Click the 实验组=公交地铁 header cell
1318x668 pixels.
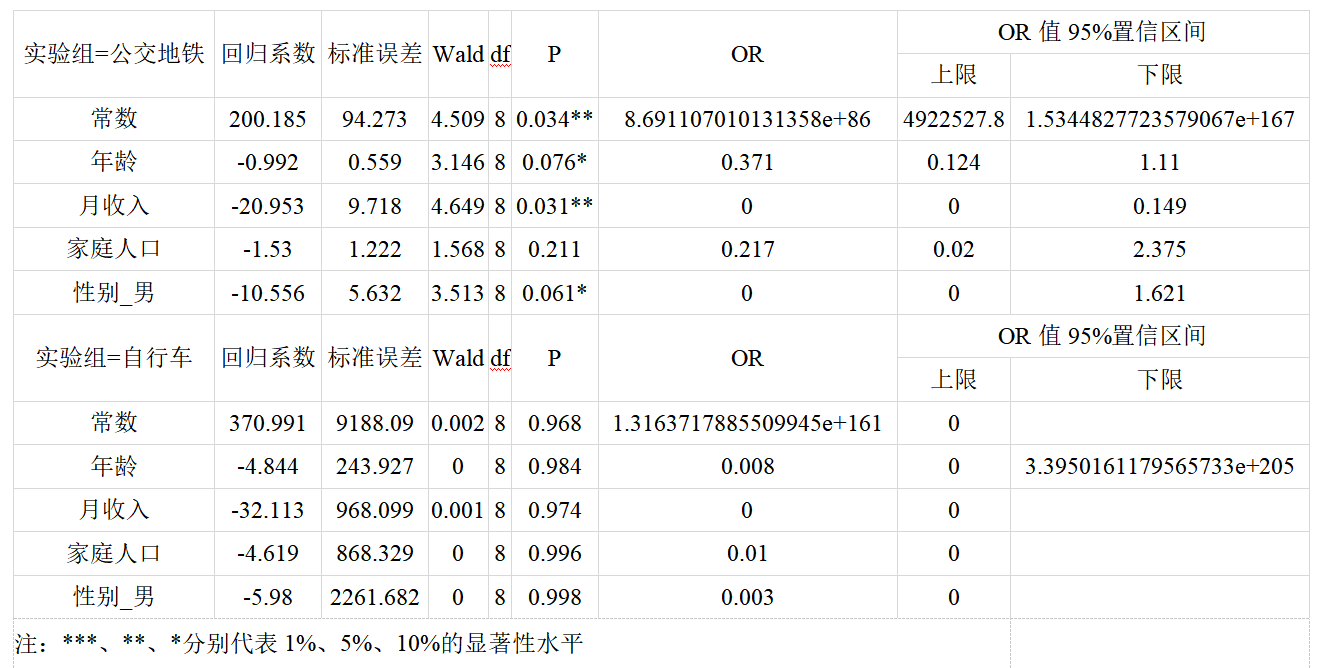tap(113, 54)
